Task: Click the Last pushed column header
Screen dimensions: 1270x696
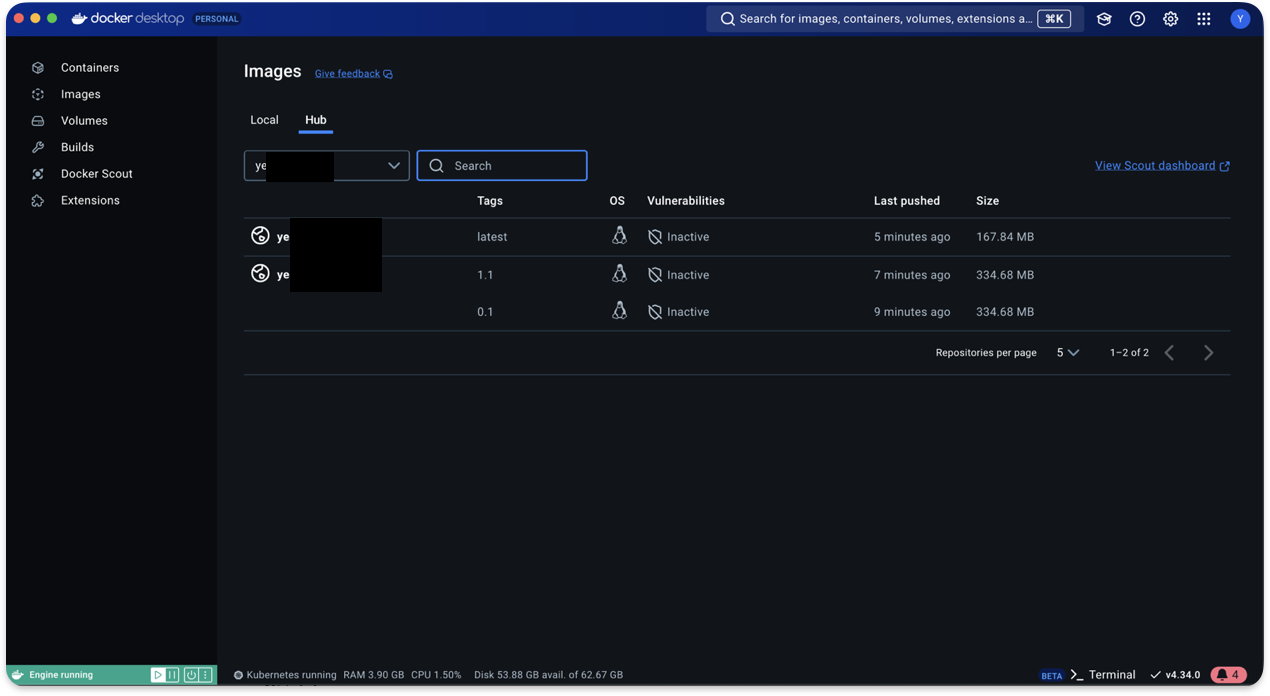Action: (x=907, y=201)
